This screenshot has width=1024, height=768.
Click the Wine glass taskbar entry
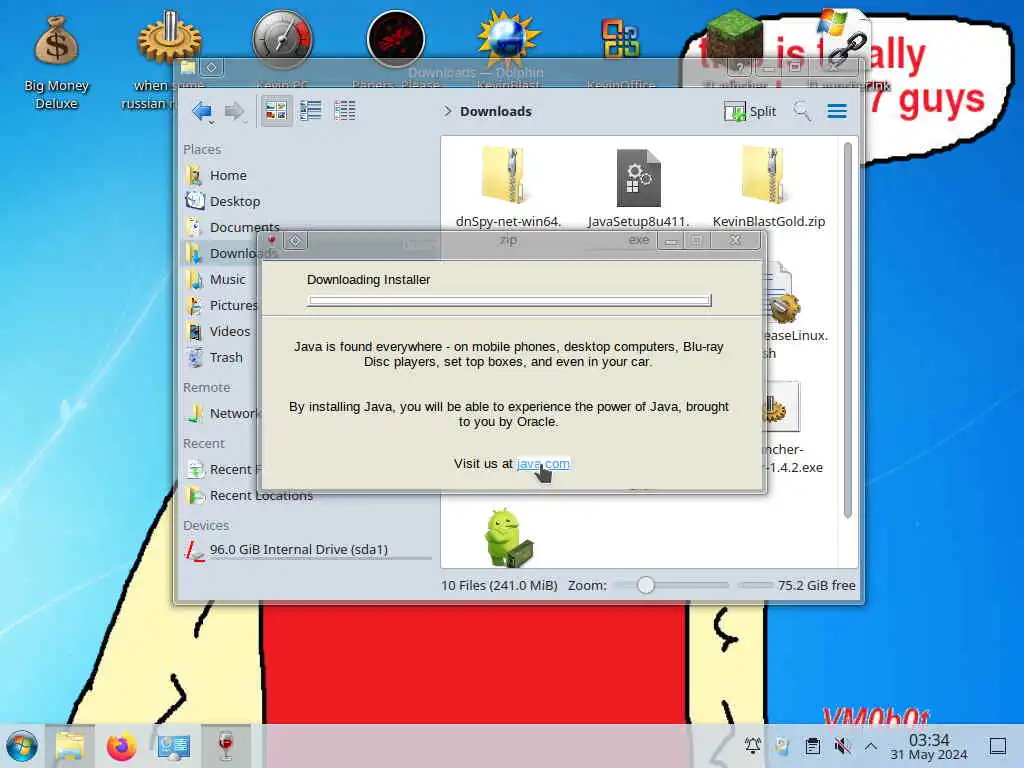pyautogui.click(x=225, y=746)
